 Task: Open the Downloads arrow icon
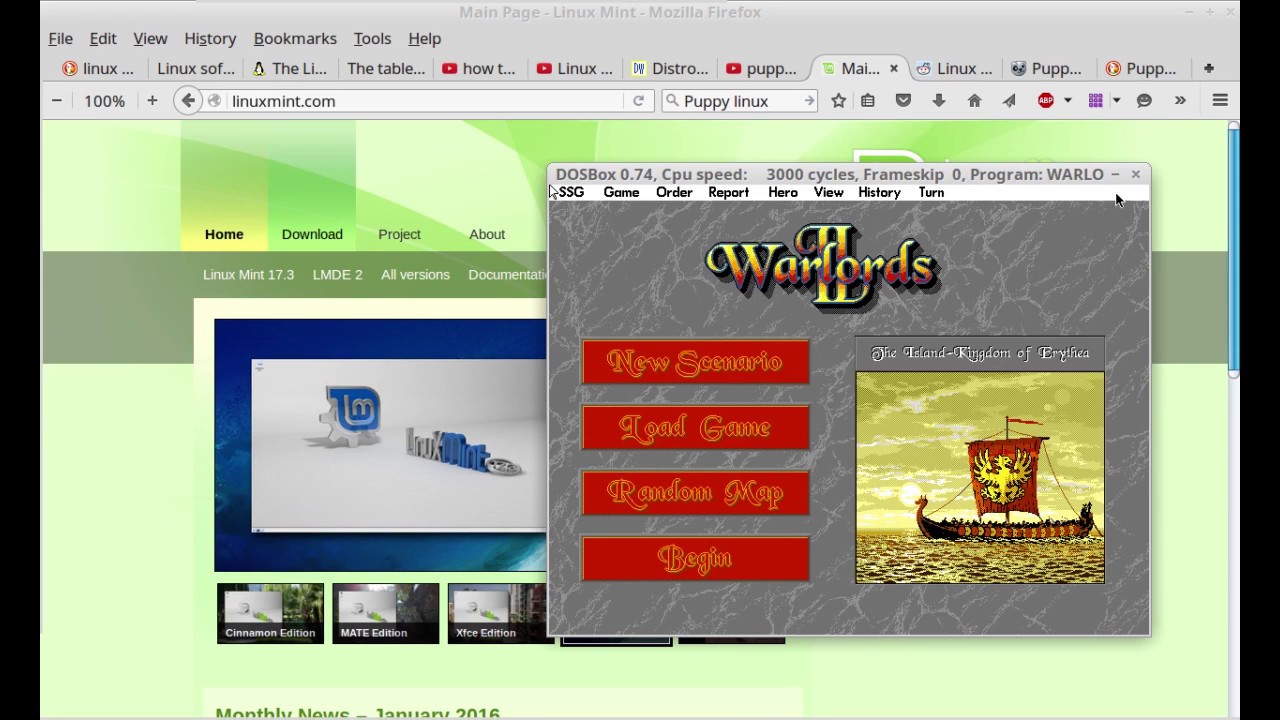point(938,100)
